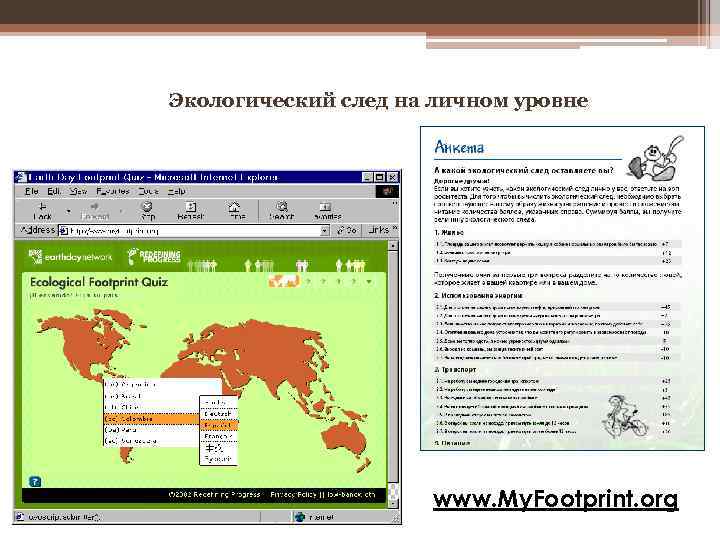The height and width of the screenshot is (540, 720).
Task: Click the browser vertical scrollbar down arrow
Action: point(393,503)
